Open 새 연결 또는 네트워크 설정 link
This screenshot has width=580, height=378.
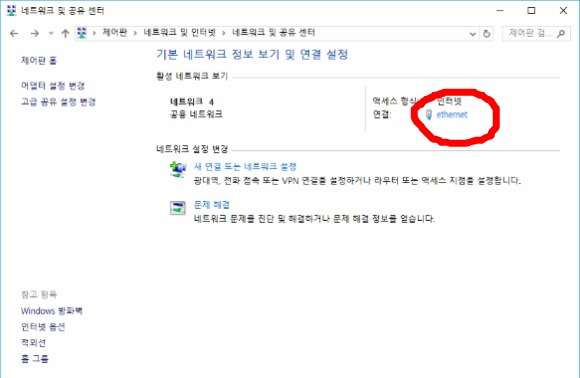coord(245,167)
